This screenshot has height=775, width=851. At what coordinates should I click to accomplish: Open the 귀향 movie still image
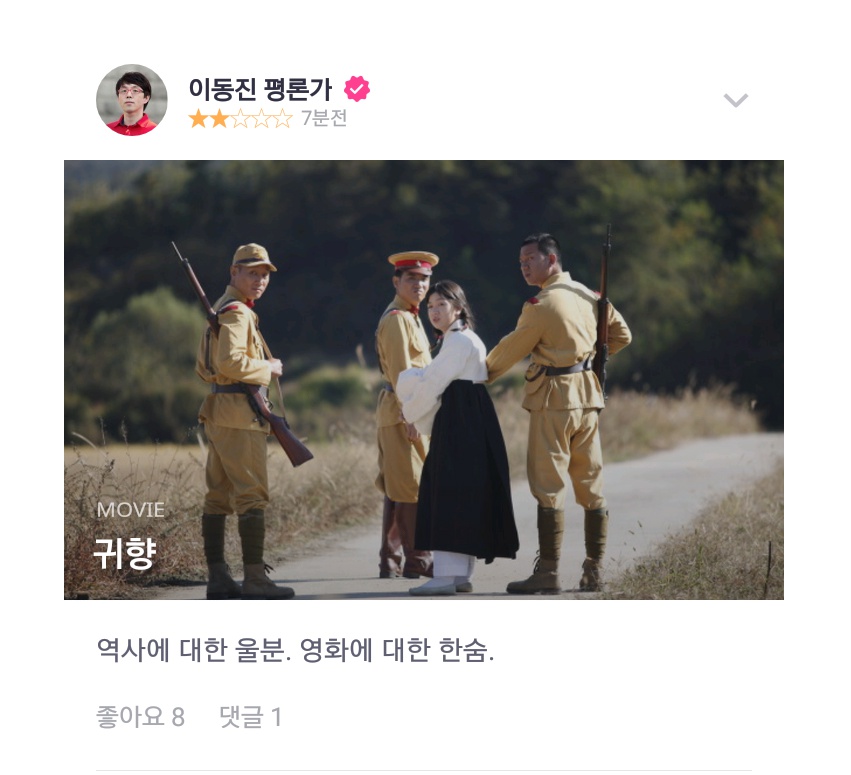tap(424, 379)
